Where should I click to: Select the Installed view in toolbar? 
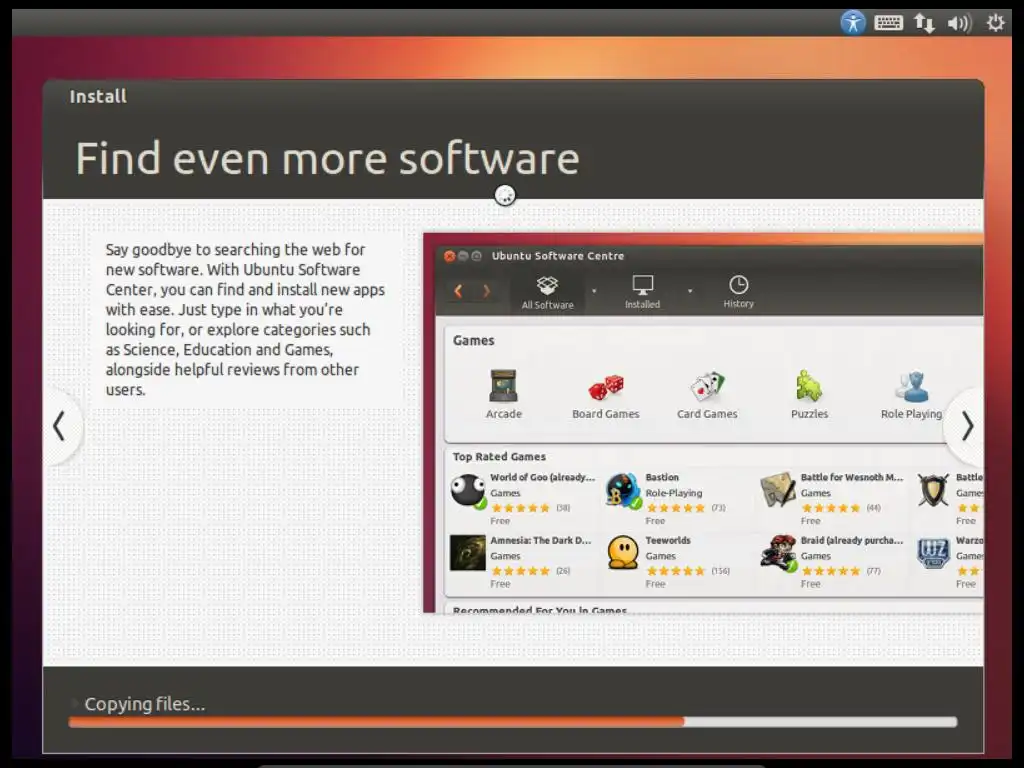(643, 292)
